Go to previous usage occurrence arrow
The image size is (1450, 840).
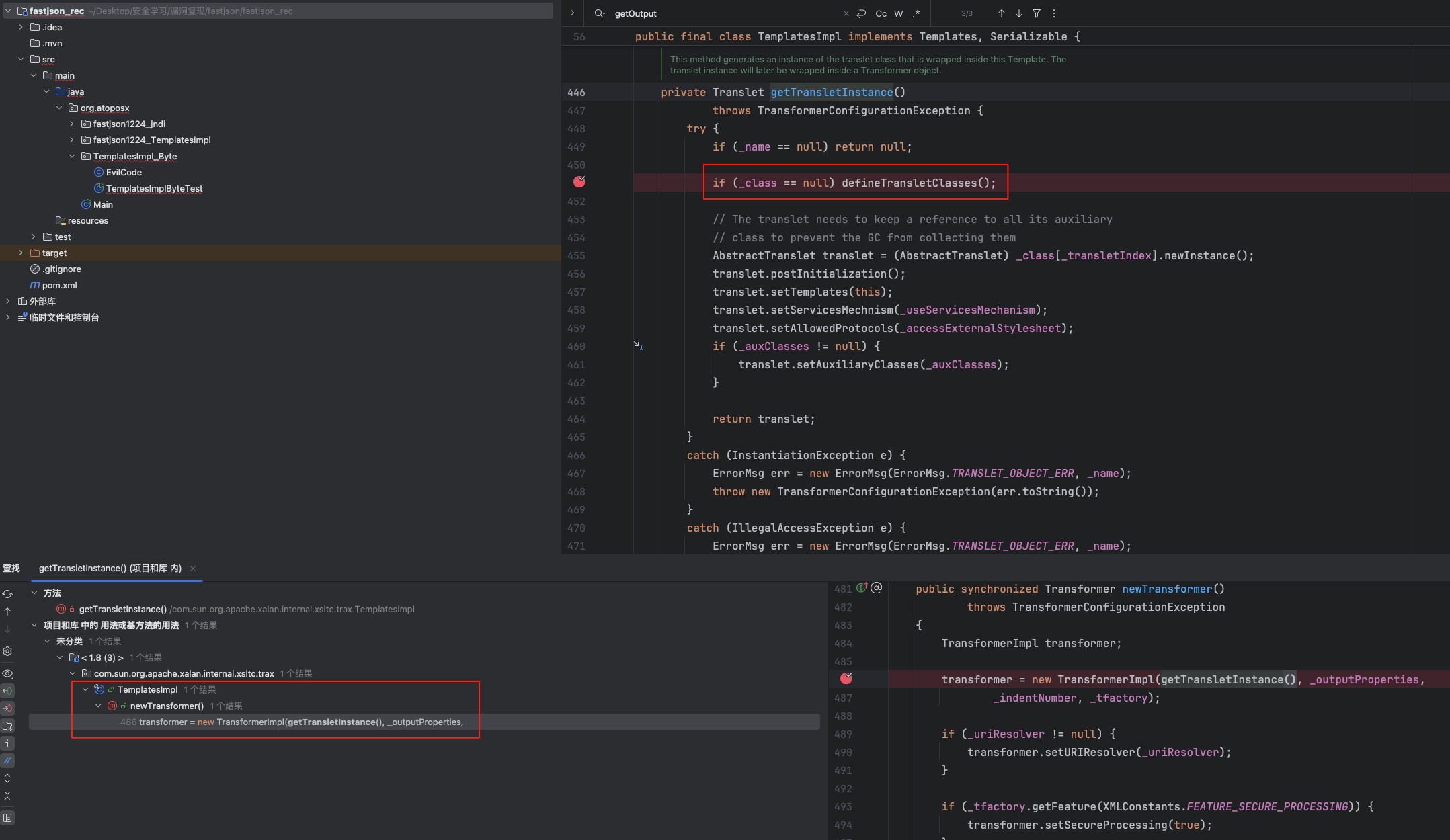pos(7,612)
